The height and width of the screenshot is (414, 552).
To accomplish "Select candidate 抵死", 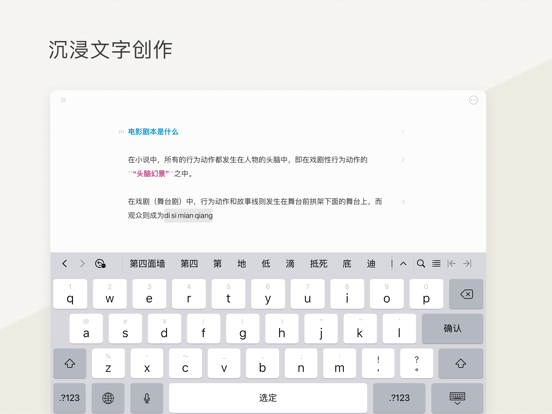I will (319, 264).
